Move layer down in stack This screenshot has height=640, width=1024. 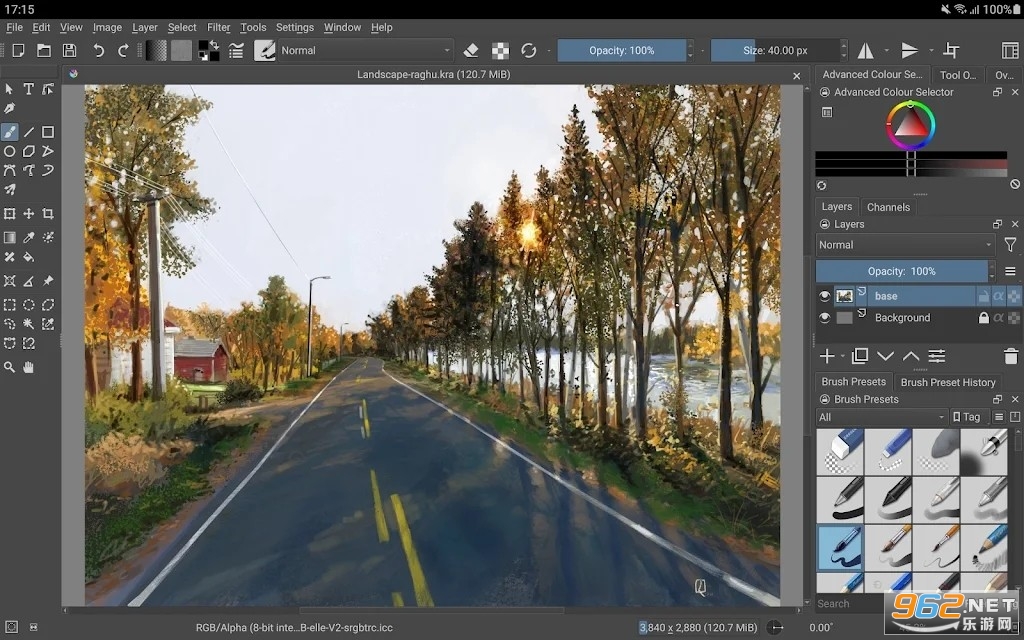tap(885, 356)
